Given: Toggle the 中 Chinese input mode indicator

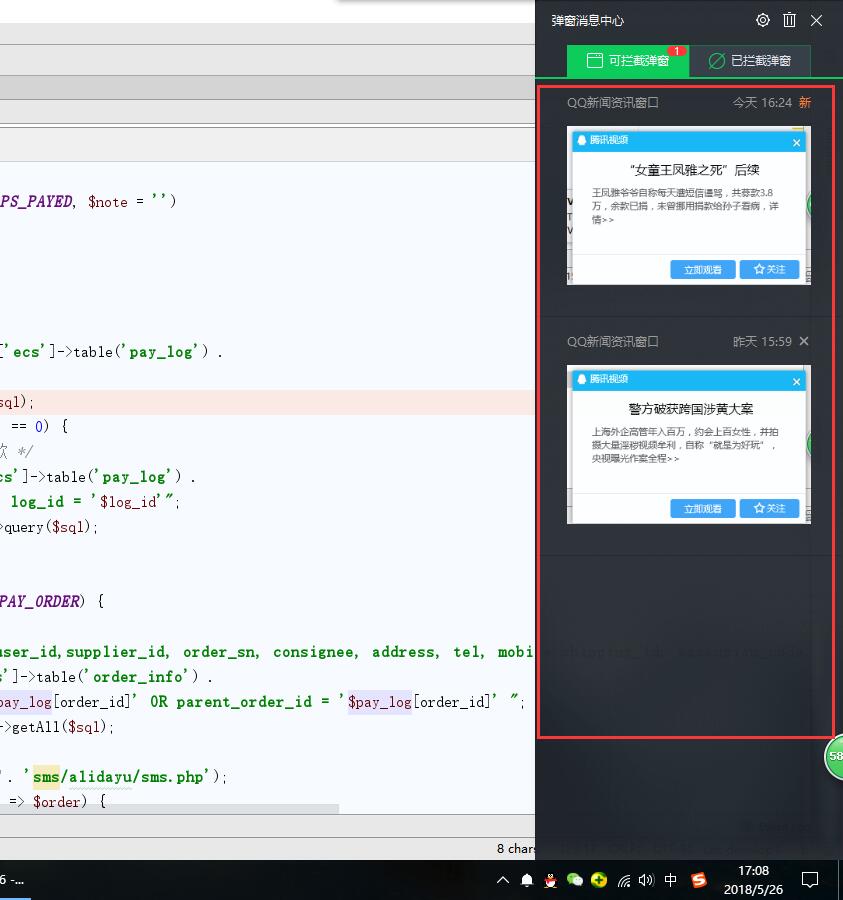Looking at the screenshot, I should tap(671, 880).
